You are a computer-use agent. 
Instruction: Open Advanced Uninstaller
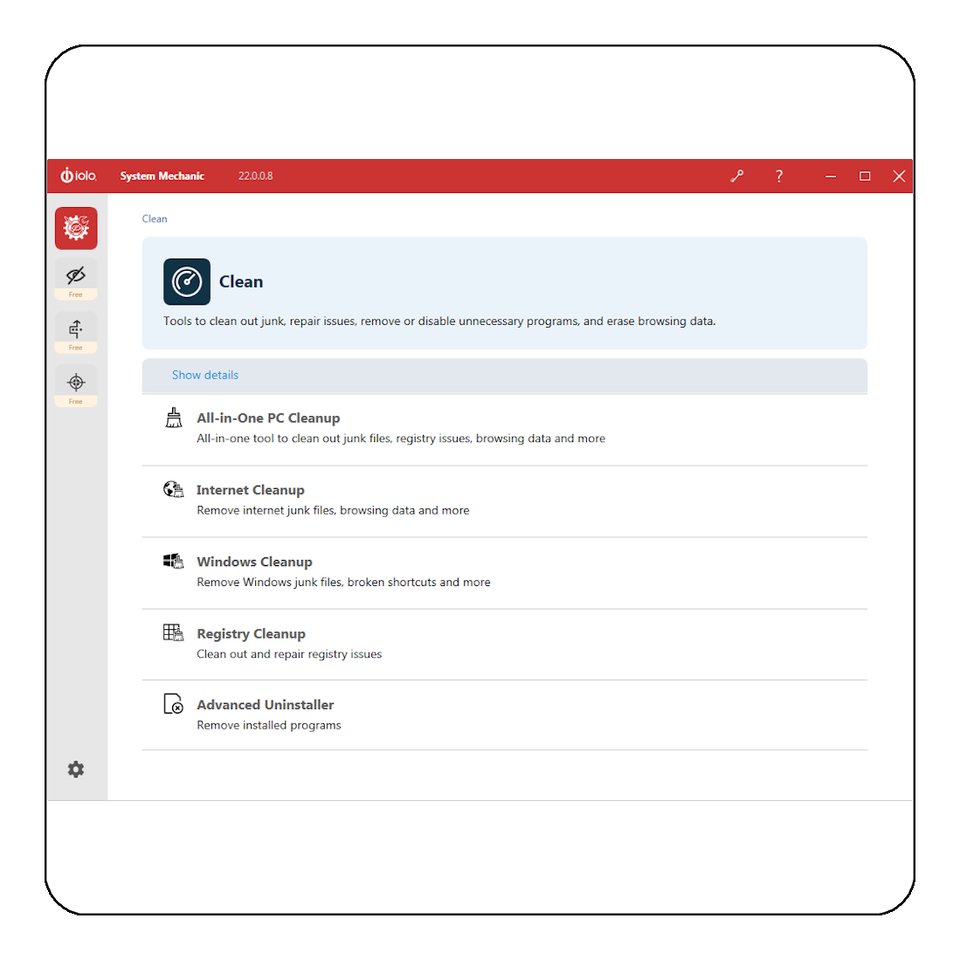tap(504, 715)
